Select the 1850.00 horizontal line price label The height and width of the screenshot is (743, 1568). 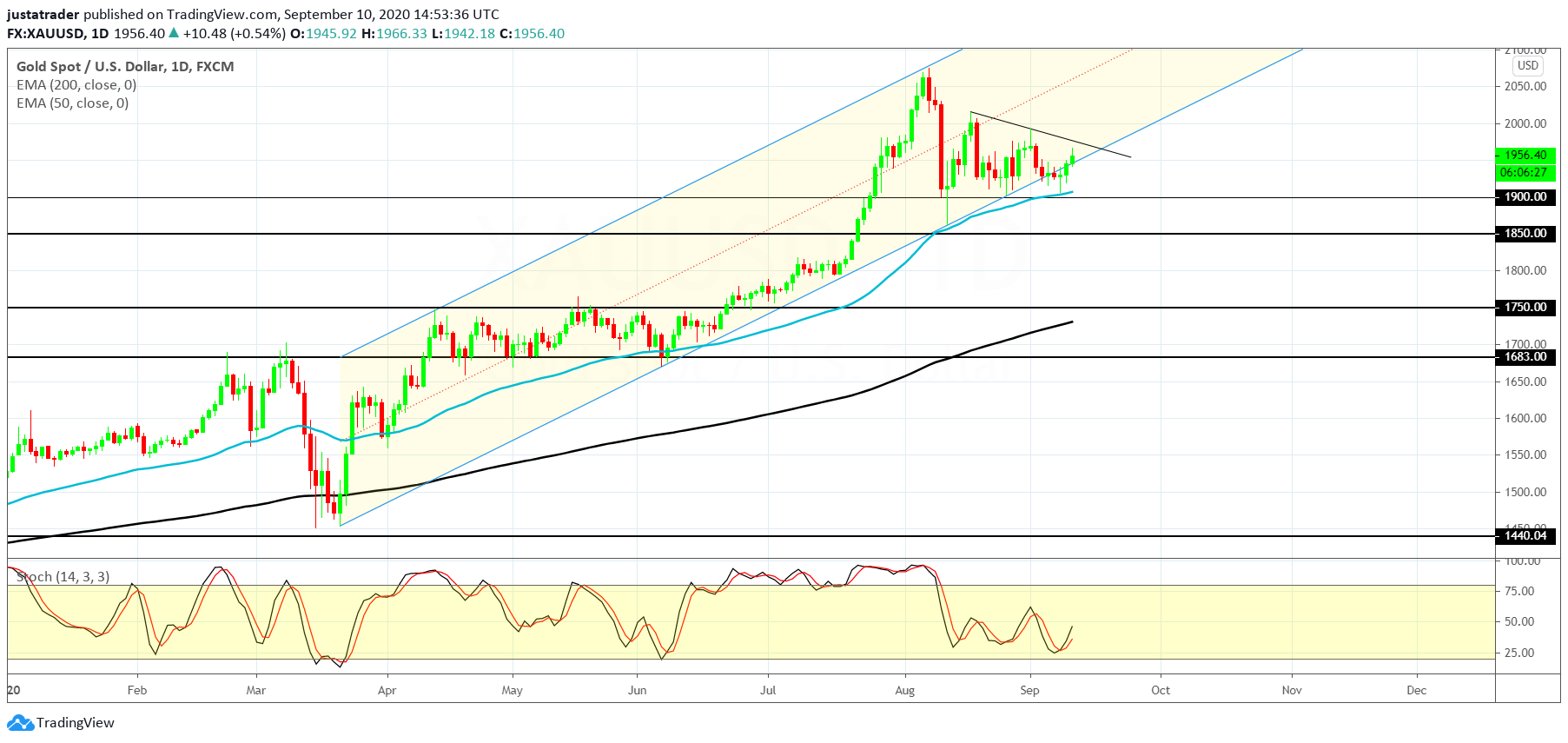[1525, 234]
